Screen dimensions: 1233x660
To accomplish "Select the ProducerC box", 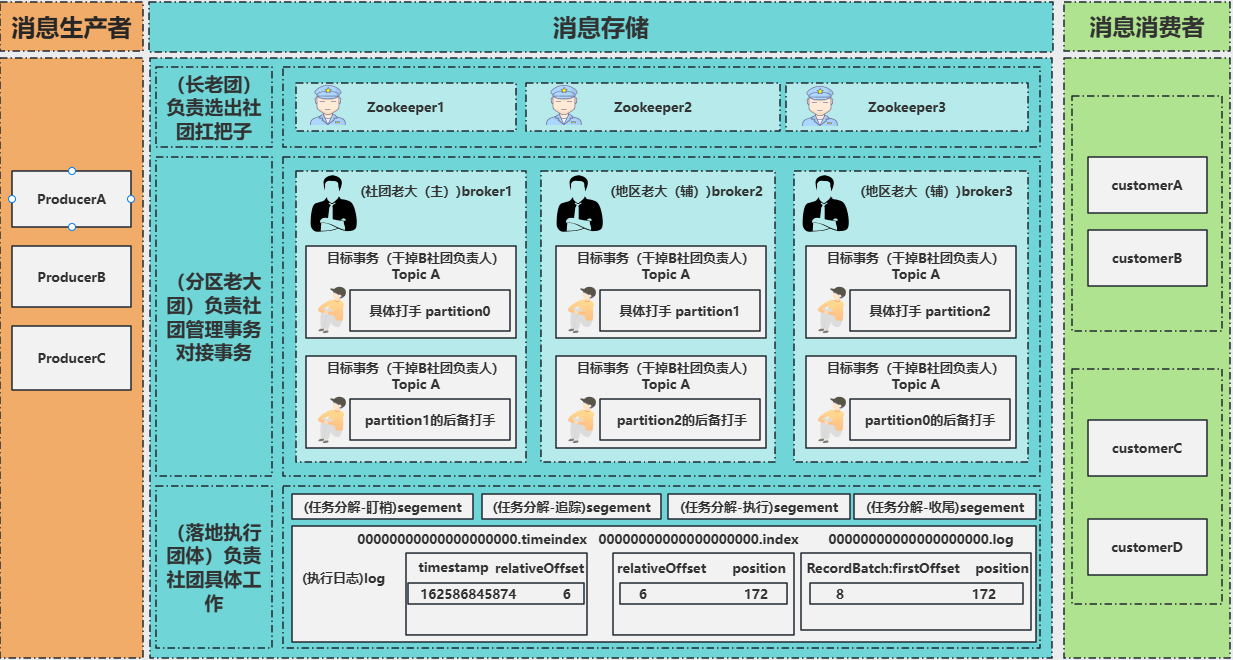I will (x=71, y=358).
